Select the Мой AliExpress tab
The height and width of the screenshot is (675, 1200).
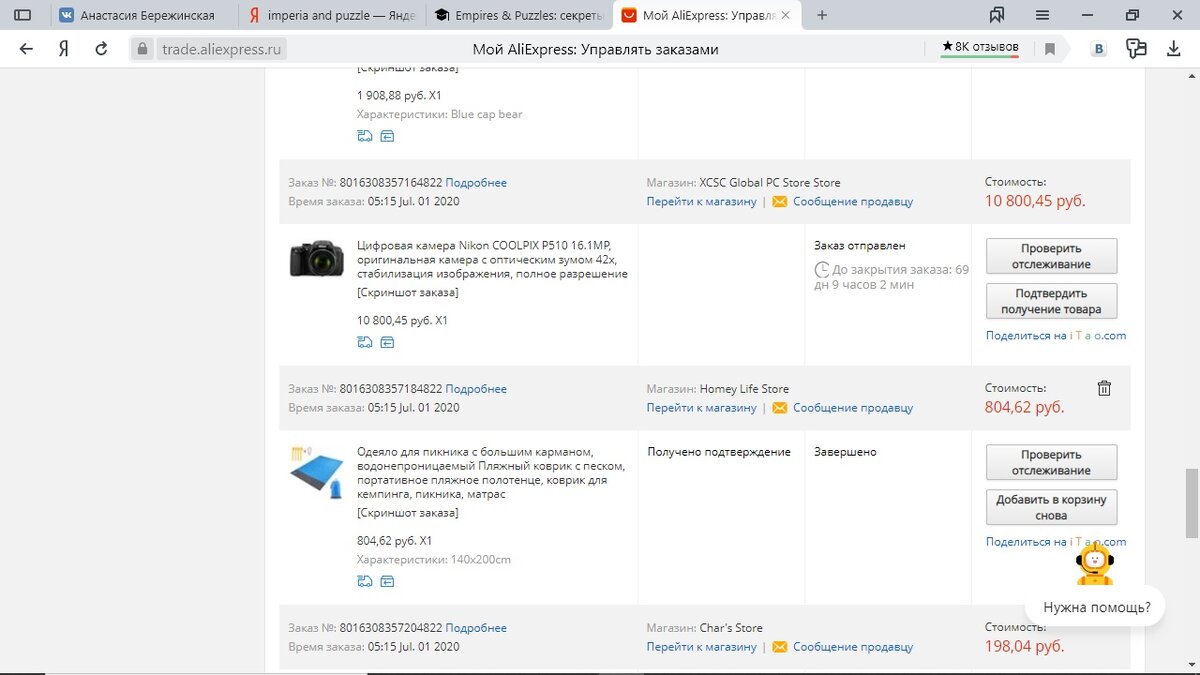click(706, 15)
